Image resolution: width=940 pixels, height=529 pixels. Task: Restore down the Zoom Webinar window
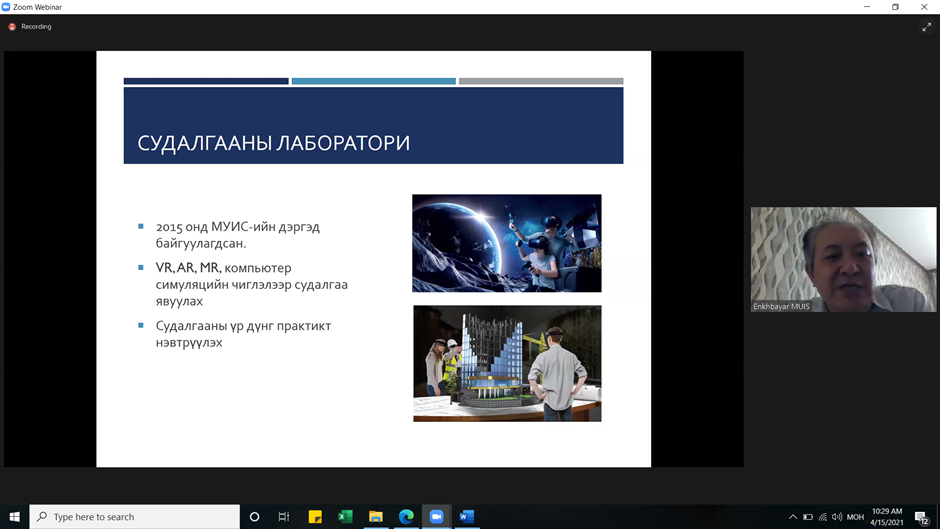click(895, 7)
